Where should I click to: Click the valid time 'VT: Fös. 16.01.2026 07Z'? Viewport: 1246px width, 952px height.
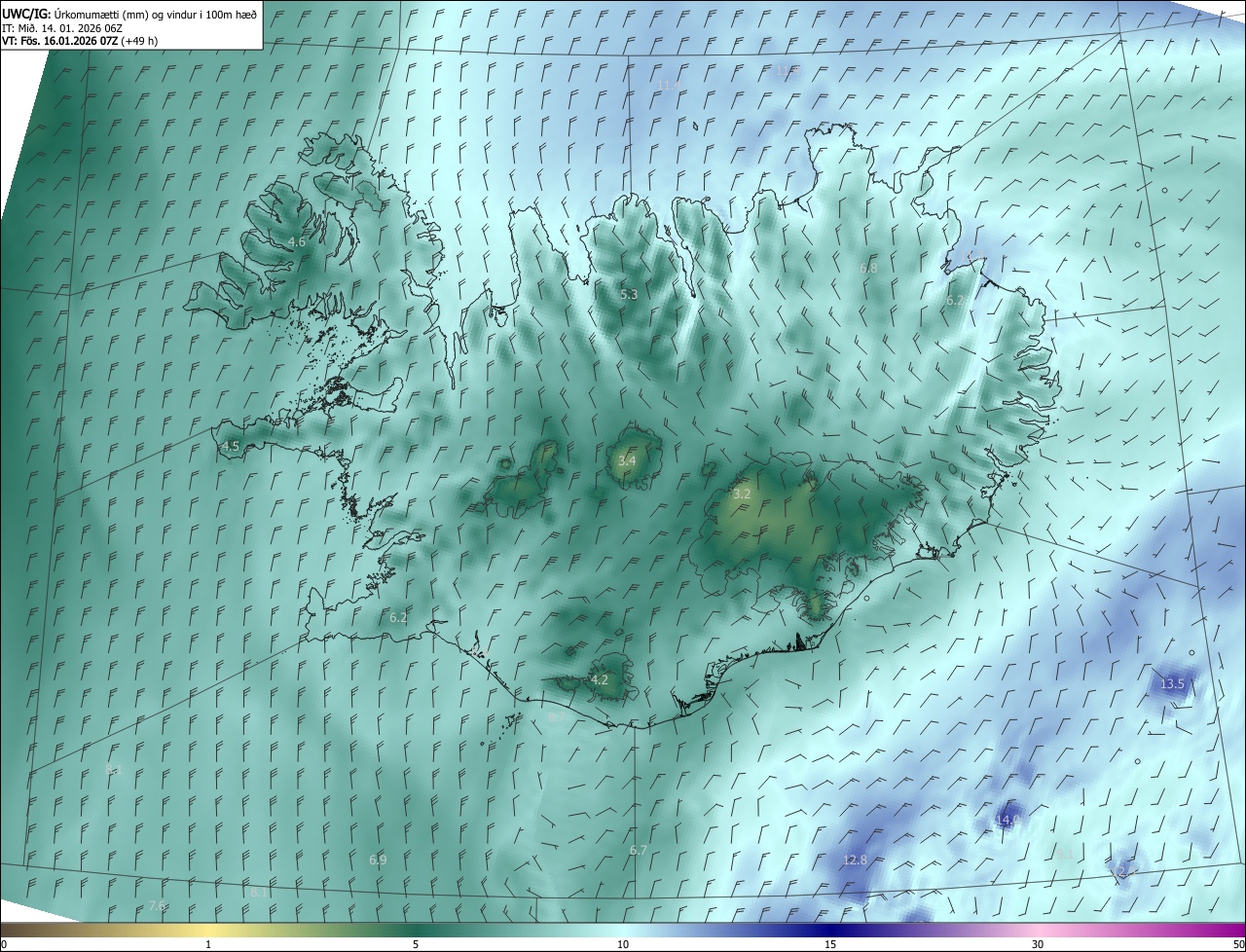pos(59,41)
